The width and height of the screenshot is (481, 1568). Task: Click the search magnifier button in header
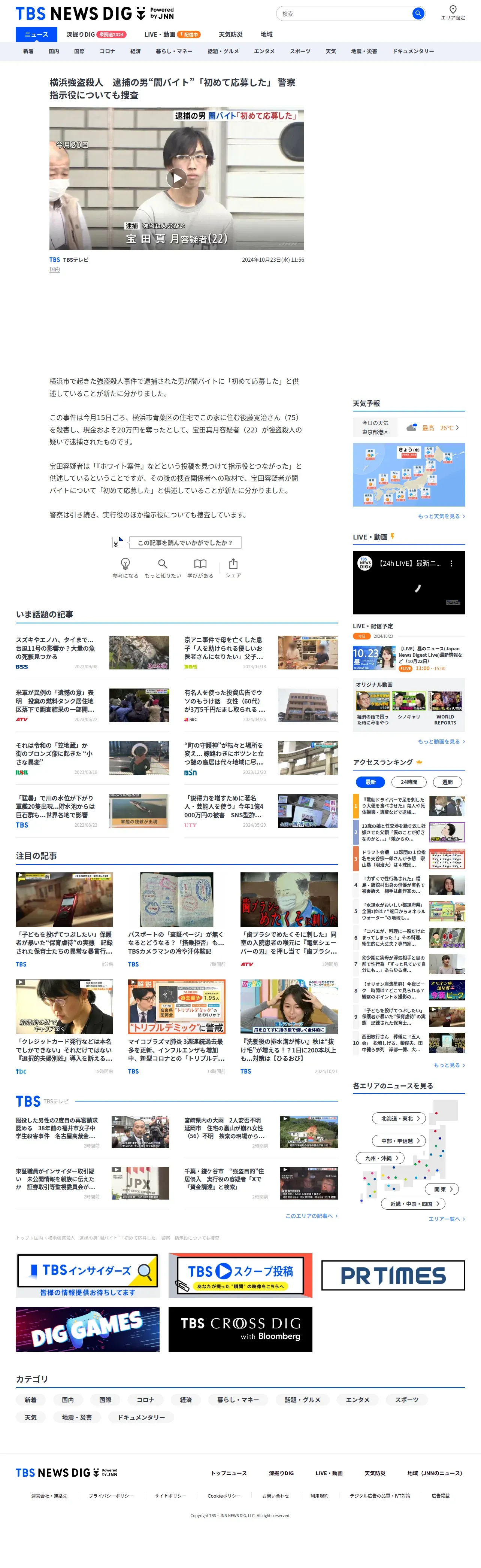pos(418,13)
